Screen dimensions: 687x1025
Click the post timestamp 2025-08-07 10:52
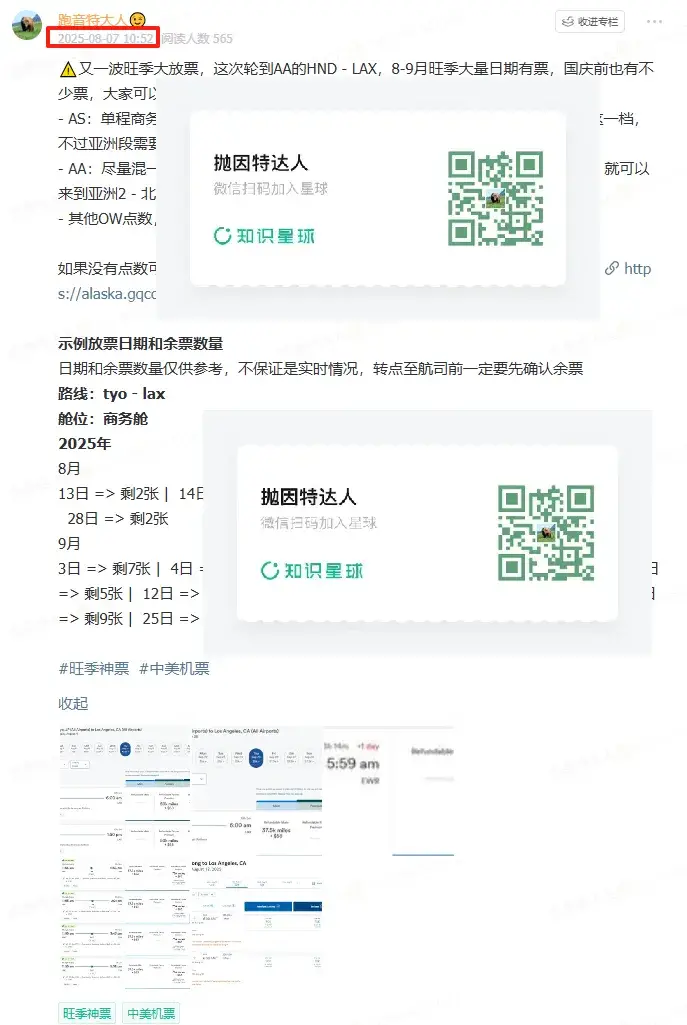(x=105, y=39)
